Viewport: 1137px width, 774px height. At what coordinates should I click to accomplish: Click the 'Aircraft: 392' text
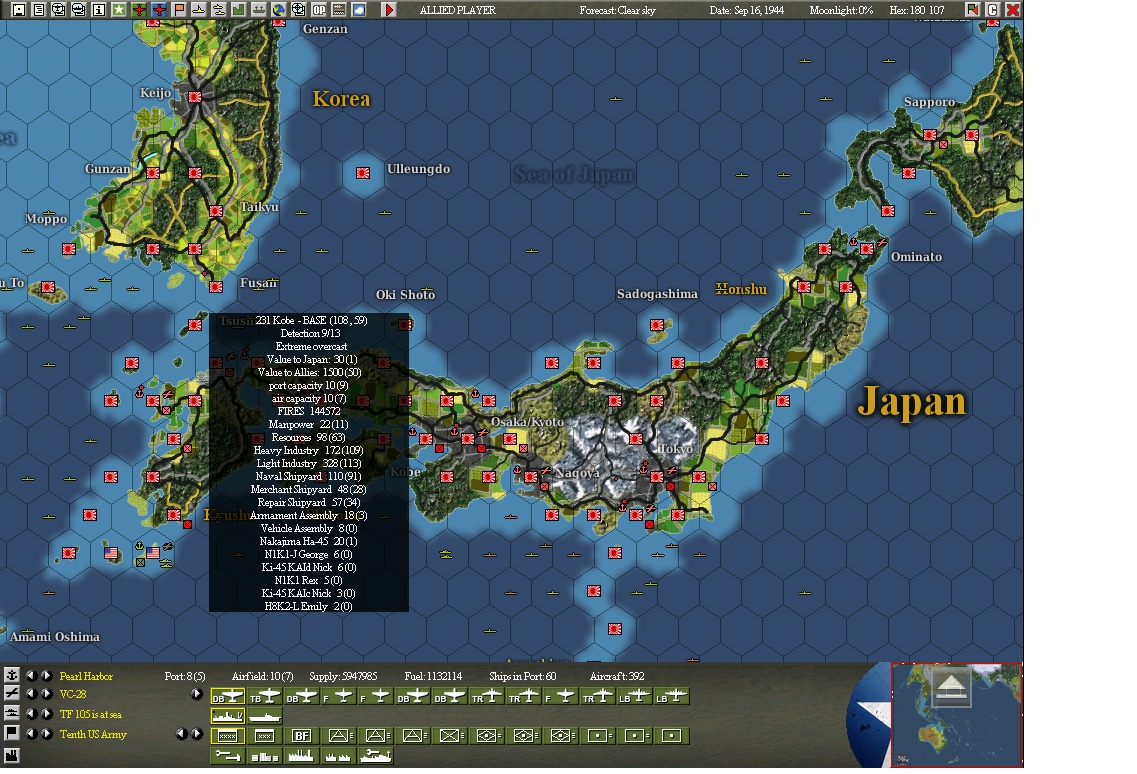click(x=616, y=676)
